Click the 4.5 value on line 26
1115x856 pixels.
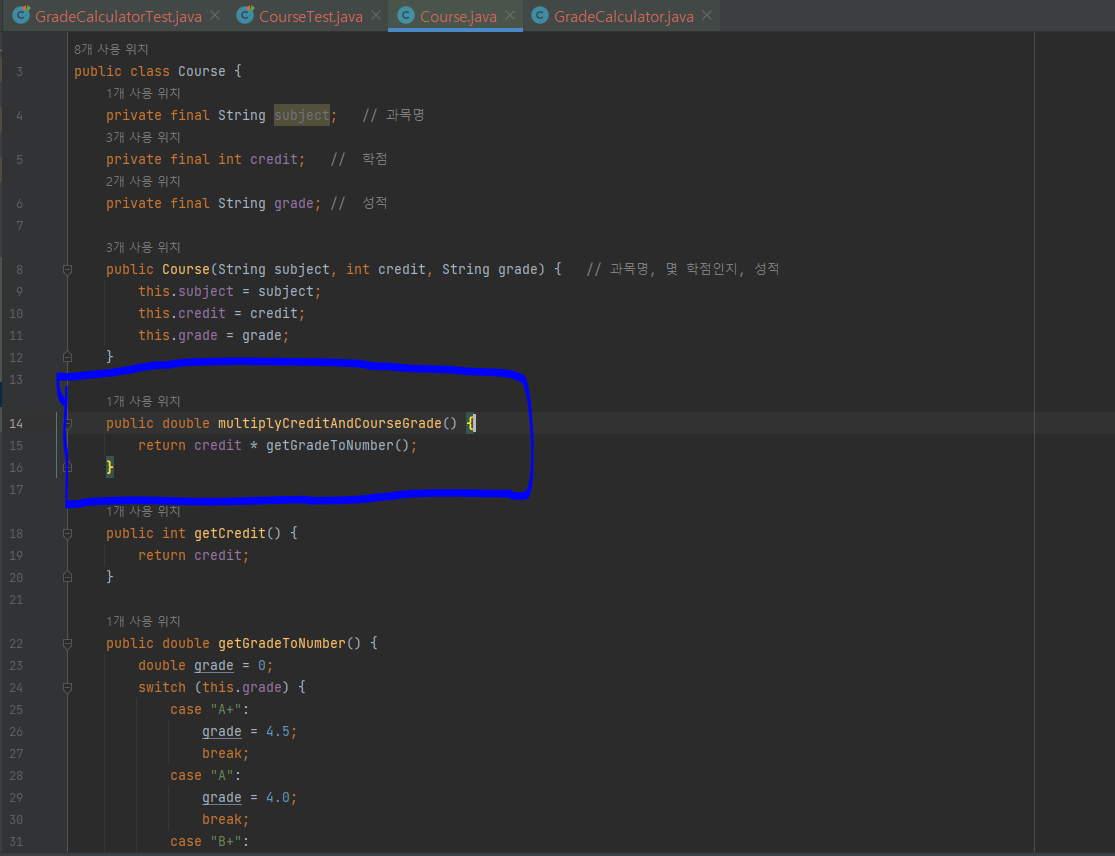(x=277, y=732)
